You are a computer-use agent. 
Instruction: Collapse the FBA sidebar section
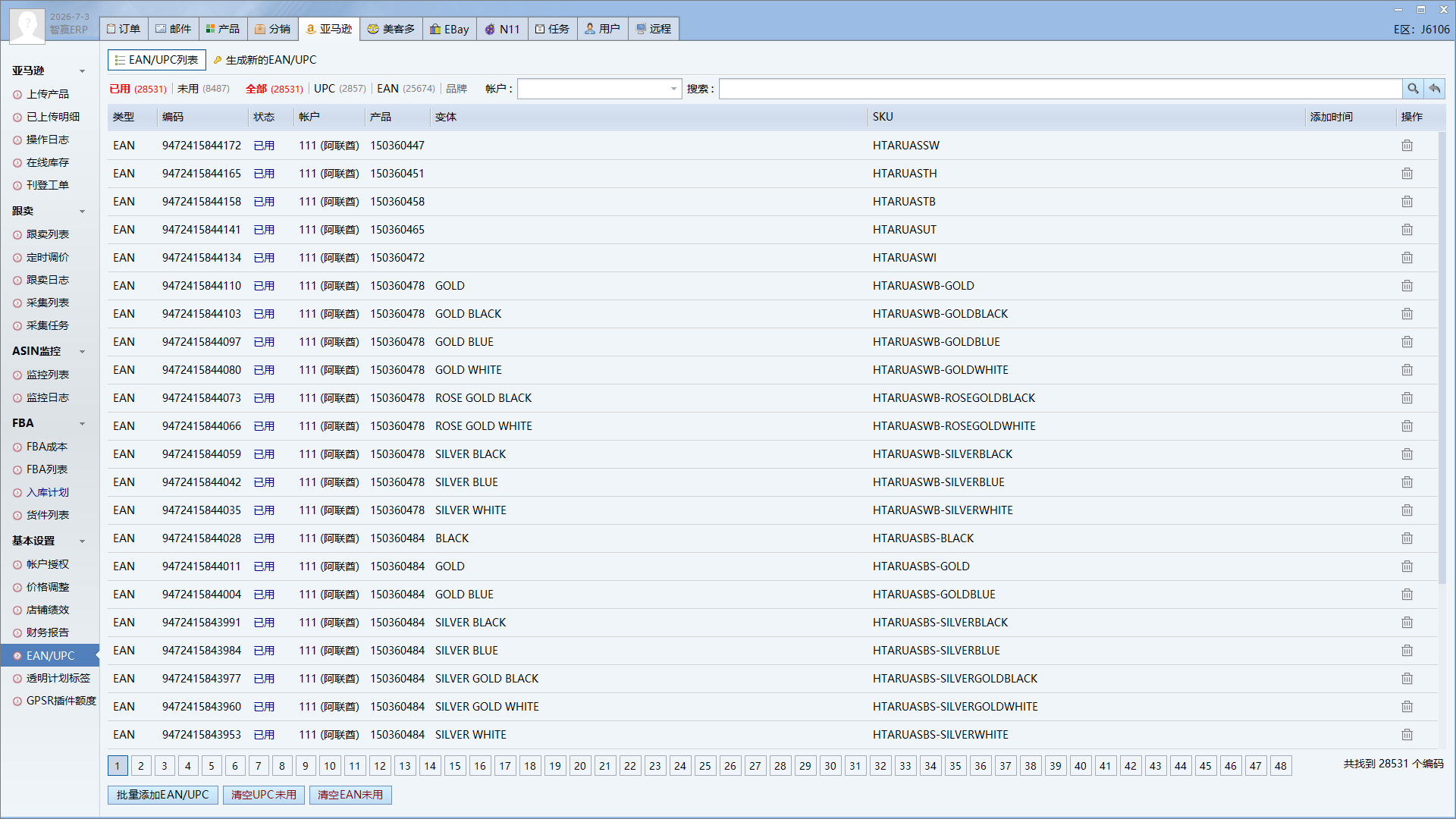coord(83,424)
